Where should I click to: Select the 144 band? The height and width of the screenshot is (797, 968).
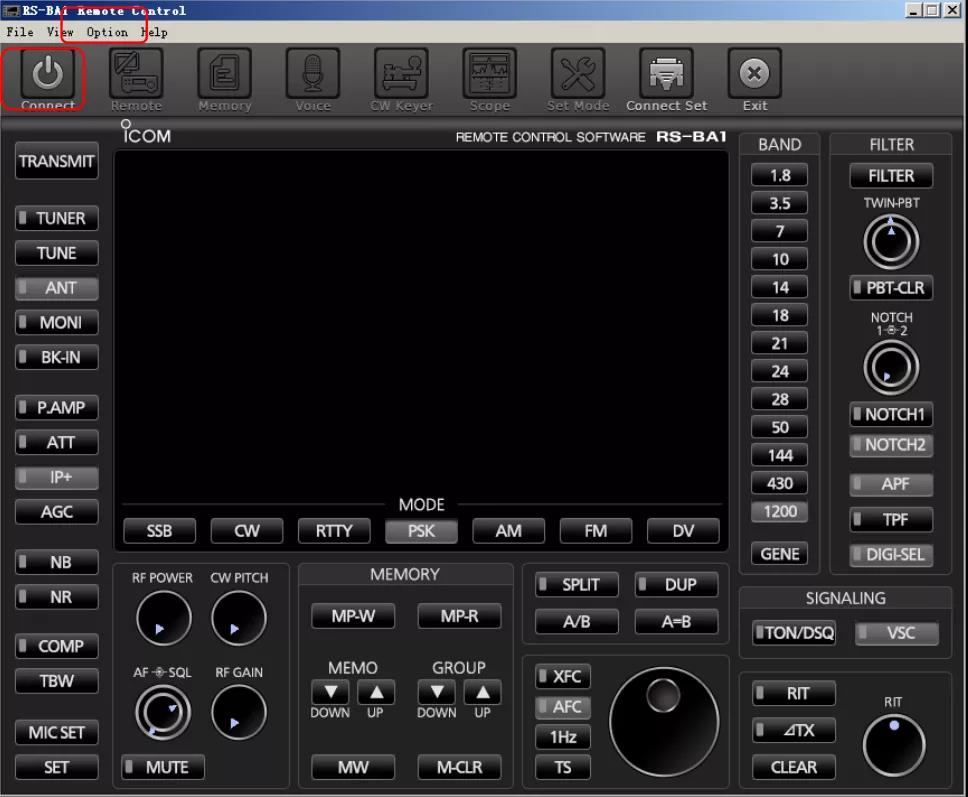pyautogui.click(x=780, y=456)
